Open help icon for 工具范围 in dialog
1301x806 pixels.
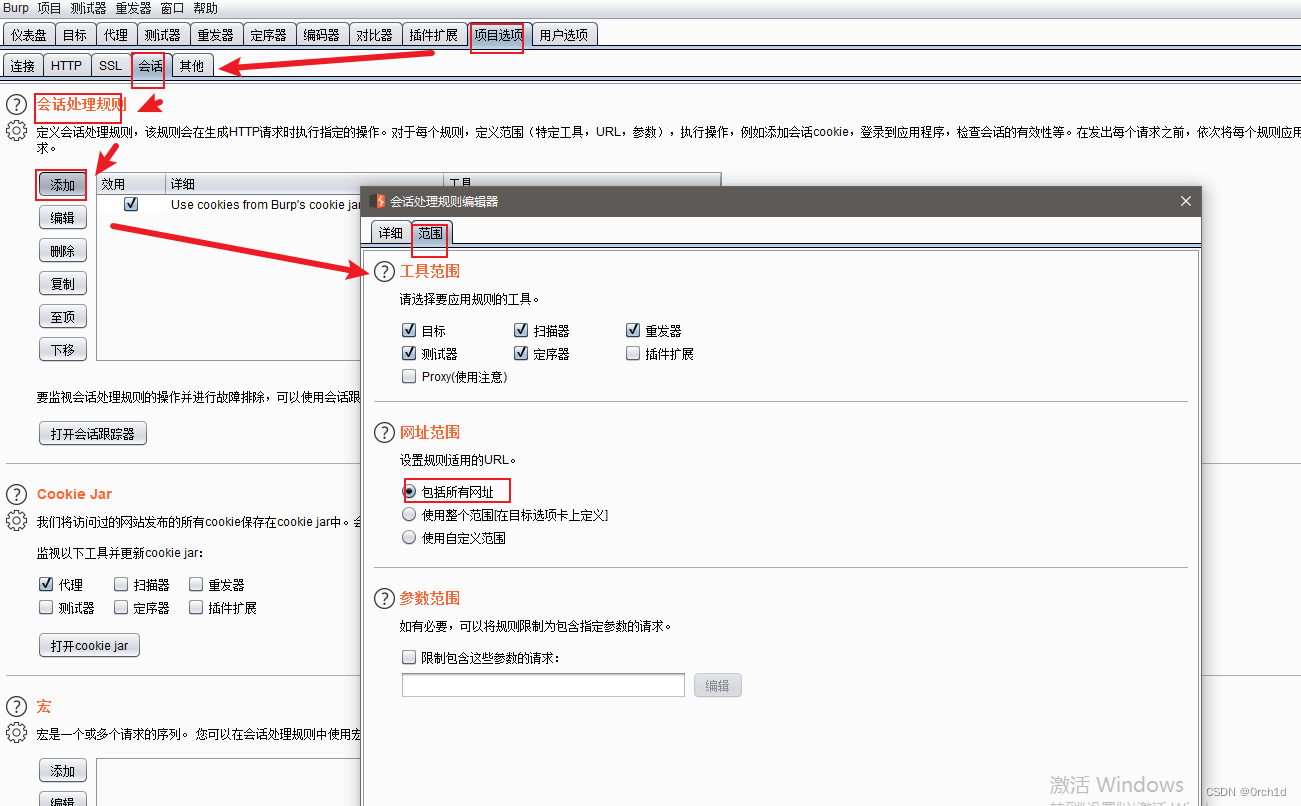click(x=384, y=272)
